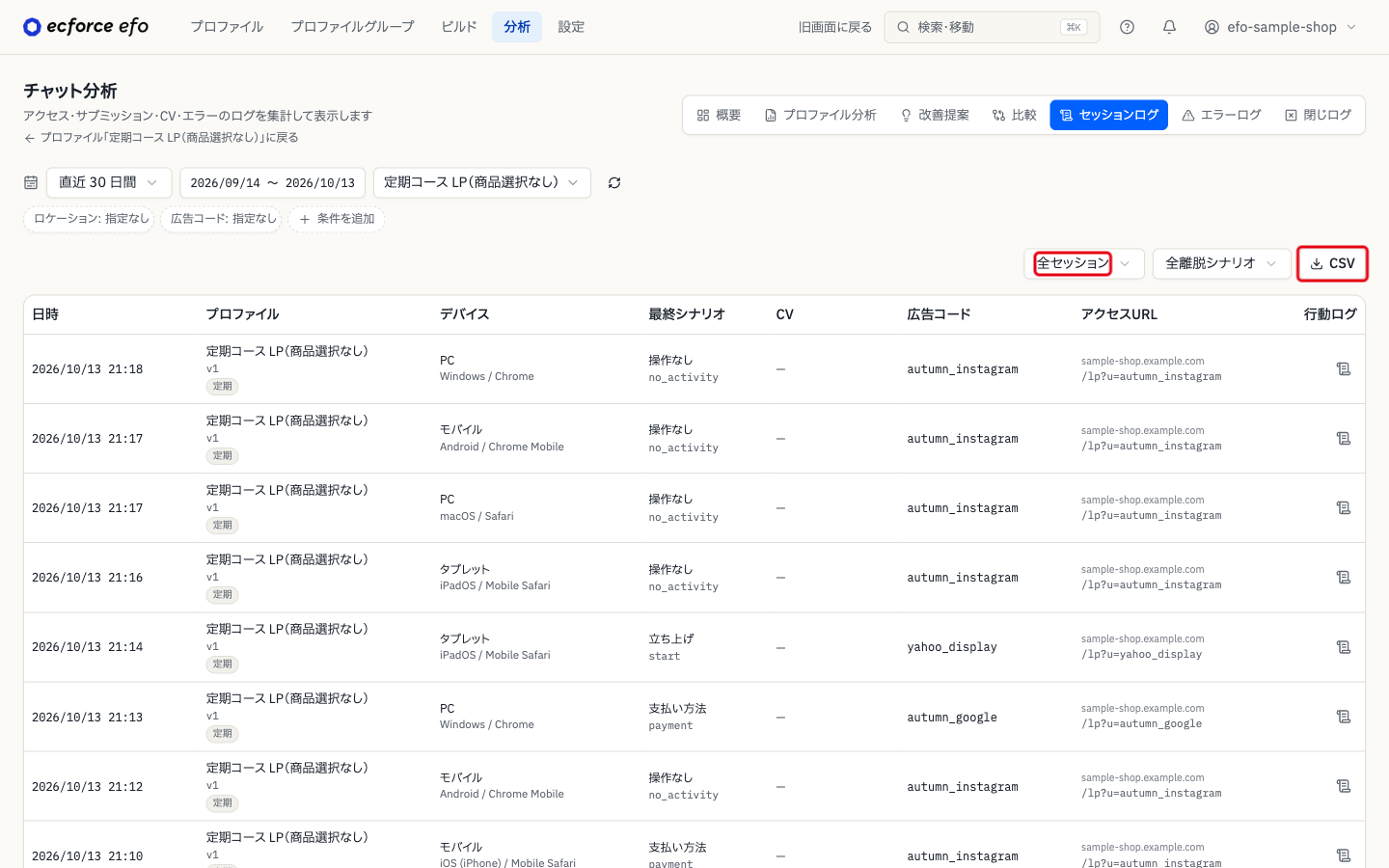Open behavior log for yahoo_display session

tap(1343, 647)
